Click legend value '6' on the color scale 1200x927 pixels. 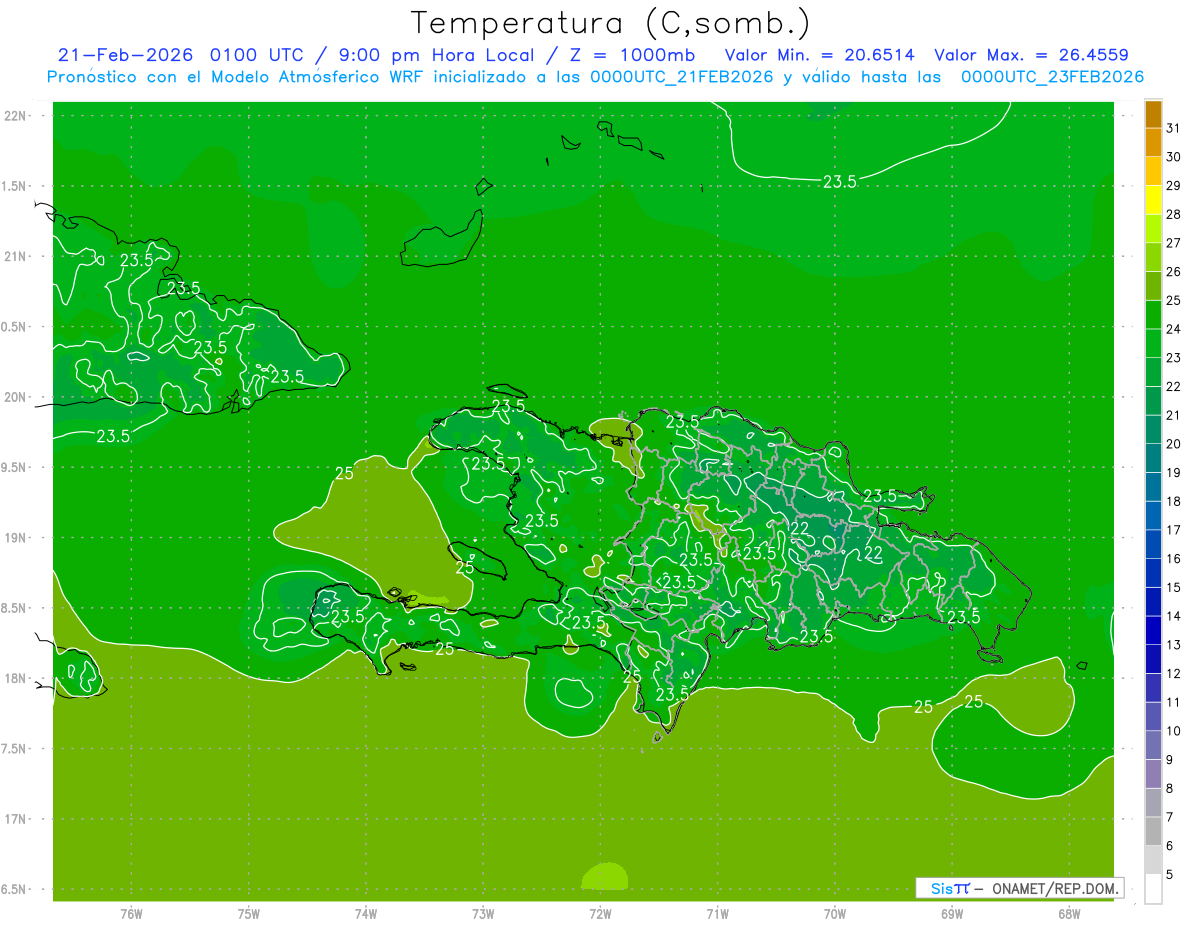1171,846
